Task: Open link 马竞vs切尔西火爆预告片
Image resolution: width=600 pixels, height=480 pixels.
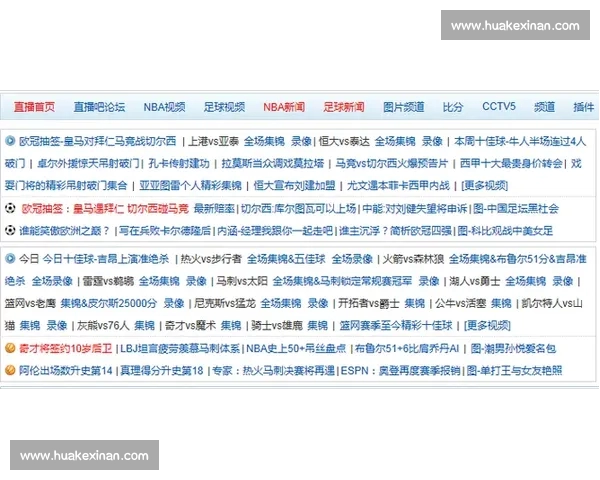Action: 392,163
